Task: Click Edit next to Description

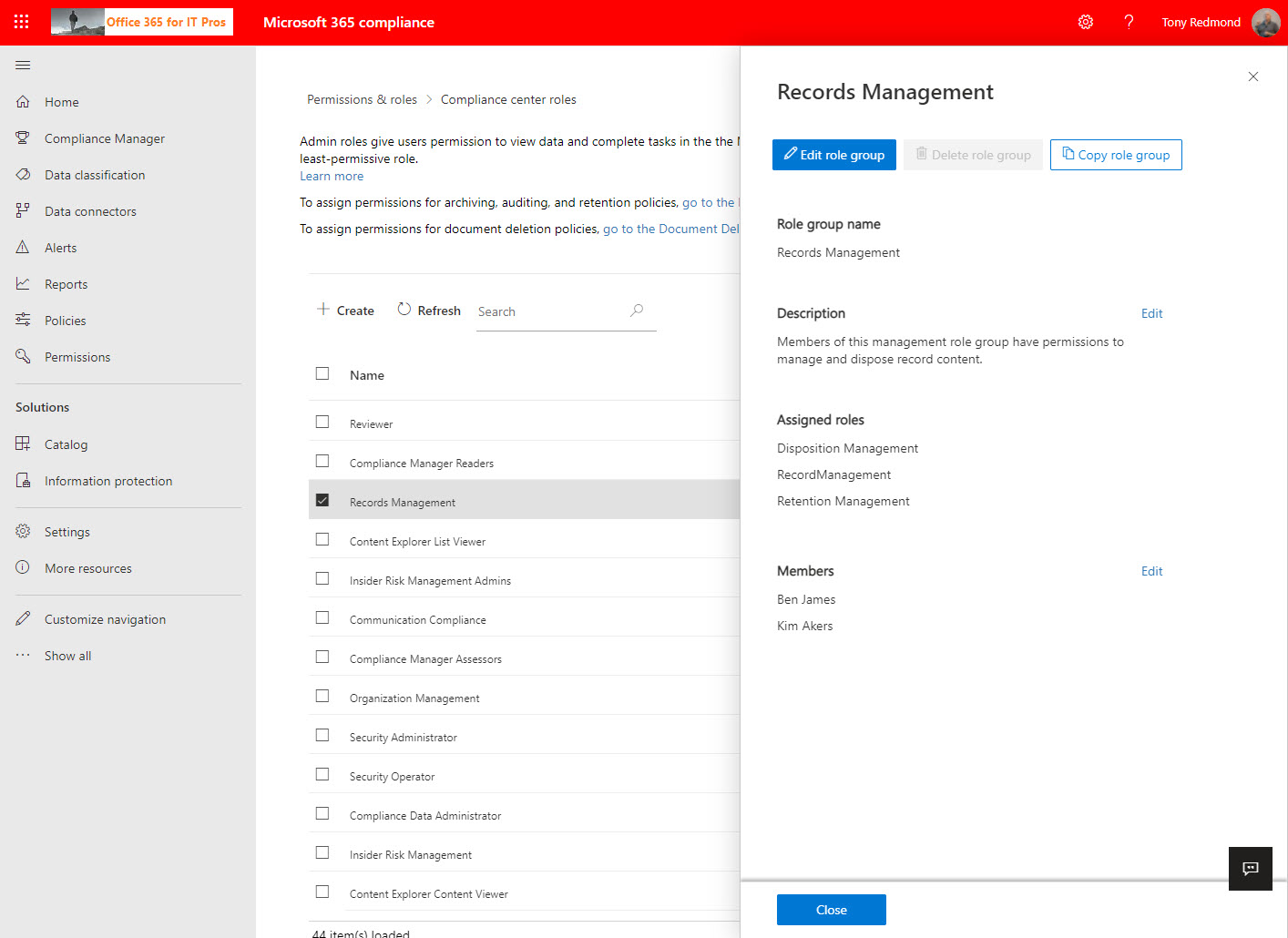Action: (x=1151, y=313)
